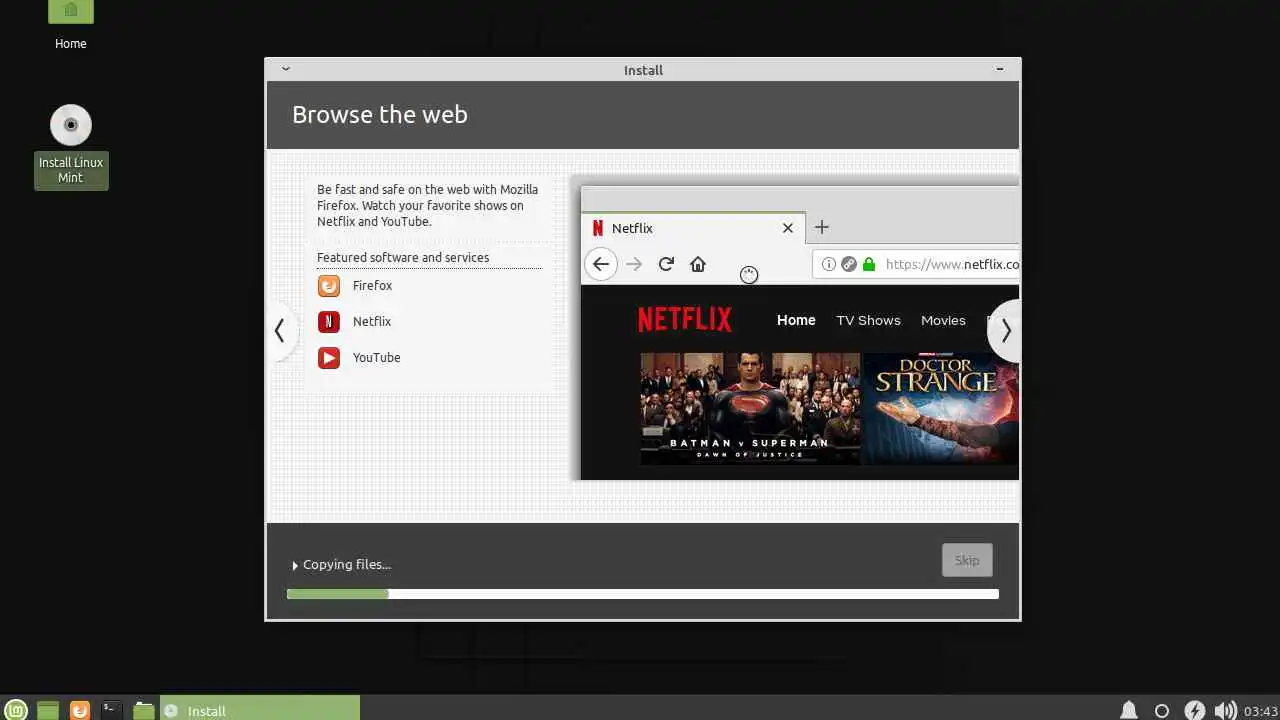1280x720 pixels.
Task: Click the Netflix Home navigation item
Action: (x=796, y=320)
